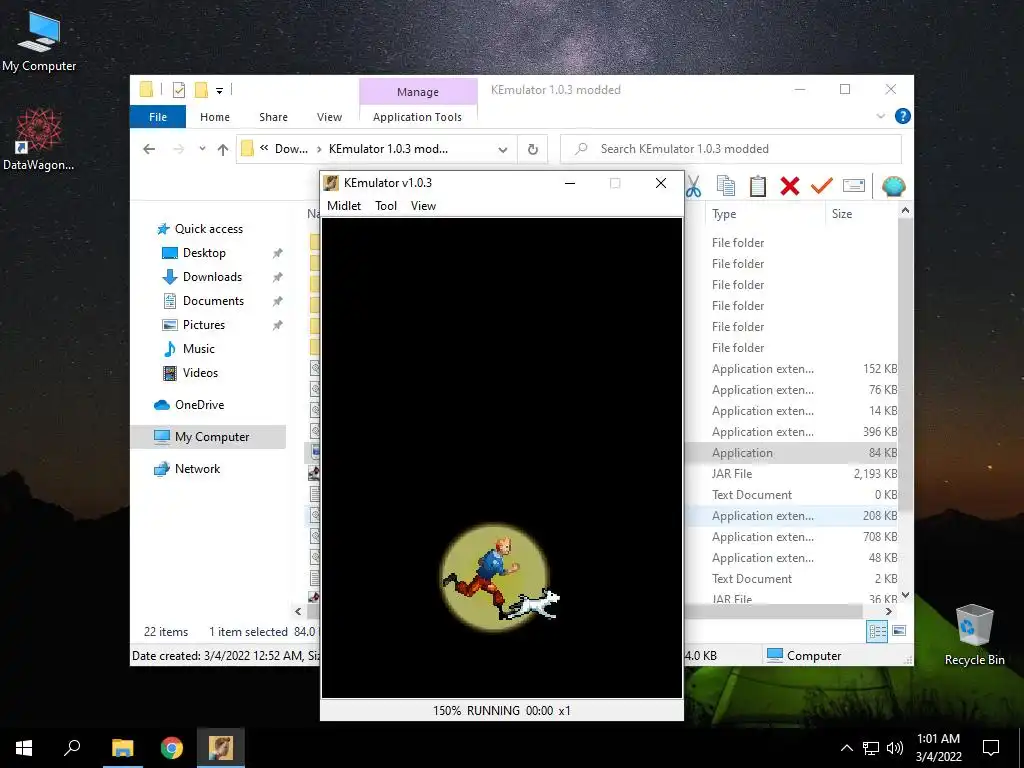The height and width of the screenshot is (768, 1024).
Task: Open the Midlet menu in KEmulator
Action: 344,206
